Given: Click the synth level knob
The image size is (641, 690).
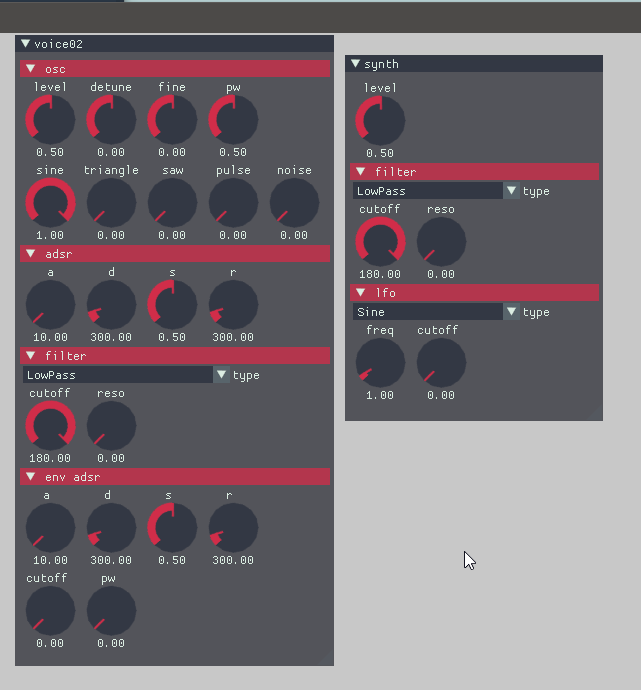Looking at the screenshot, I should click(x=380, y=121).
